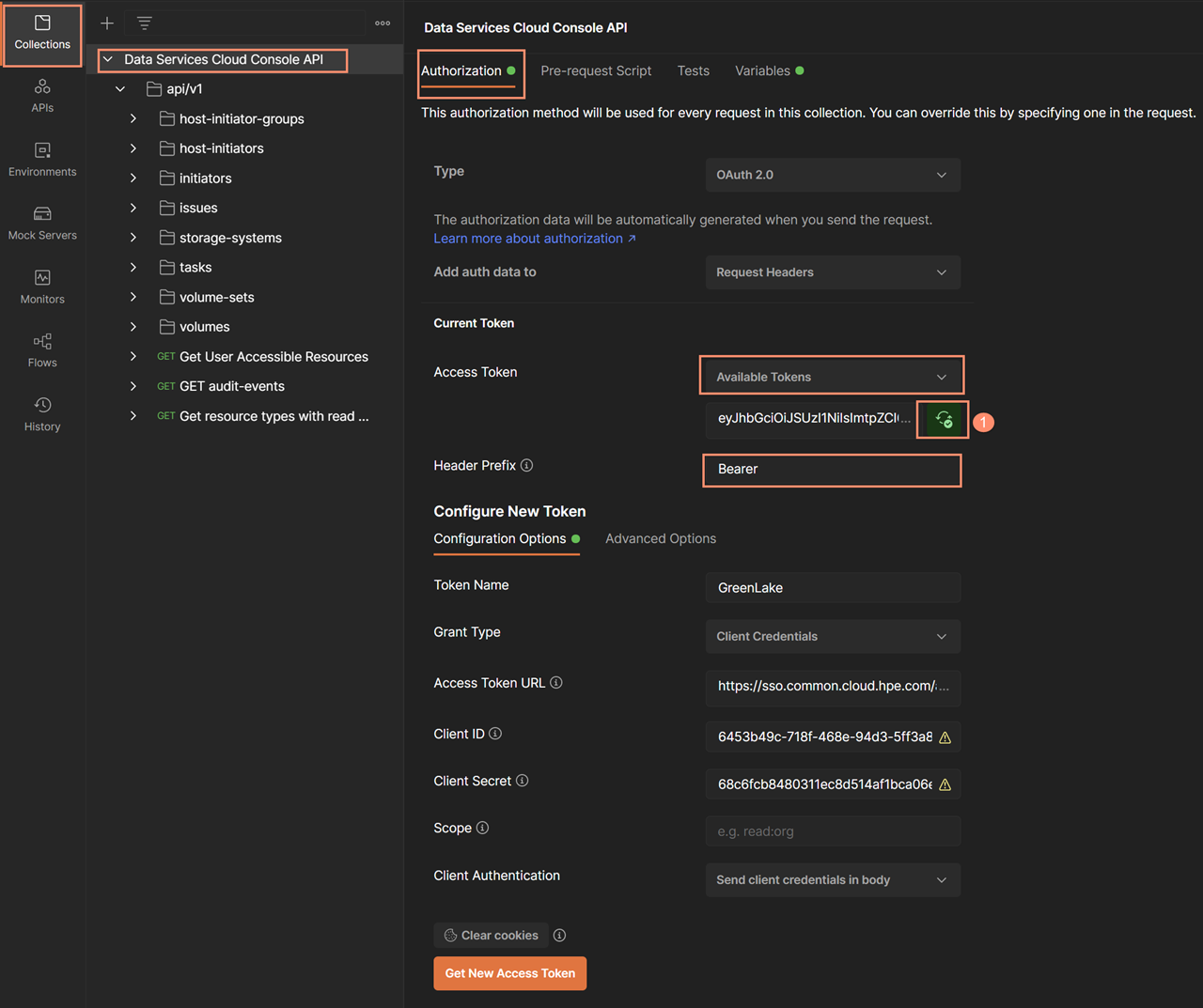This screenshot has width=1203, height=1008.
Task: Click the info icon next to Access Token URL
Action: tap(556, 683)
